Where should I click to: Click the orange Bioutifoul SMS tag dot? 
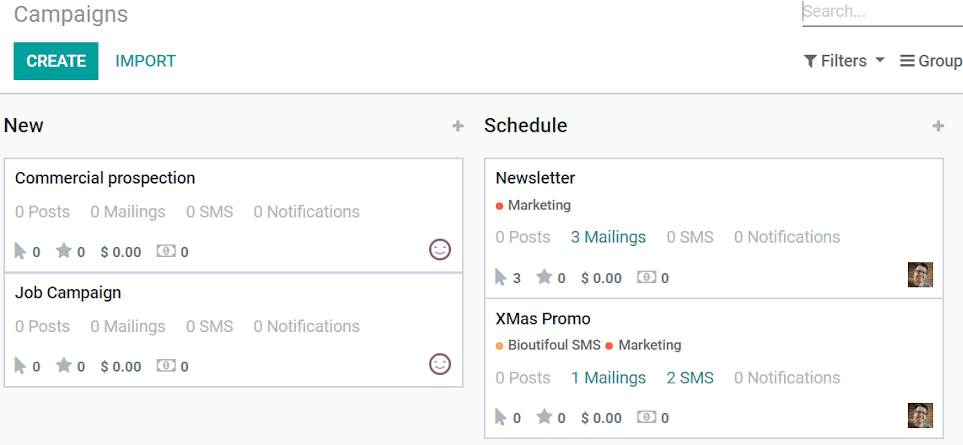point(499,346)
